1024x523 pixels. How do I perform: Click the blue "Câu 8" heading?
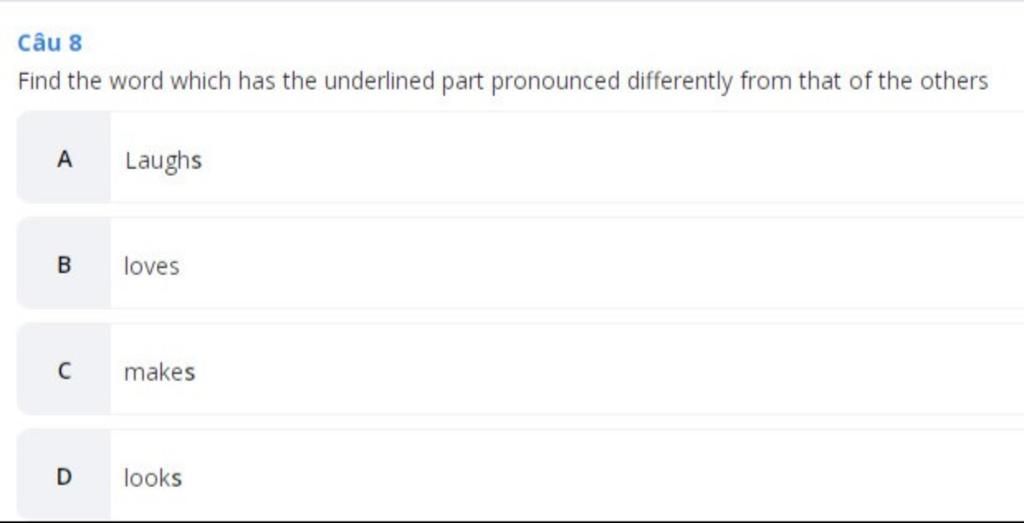(50, 43)
